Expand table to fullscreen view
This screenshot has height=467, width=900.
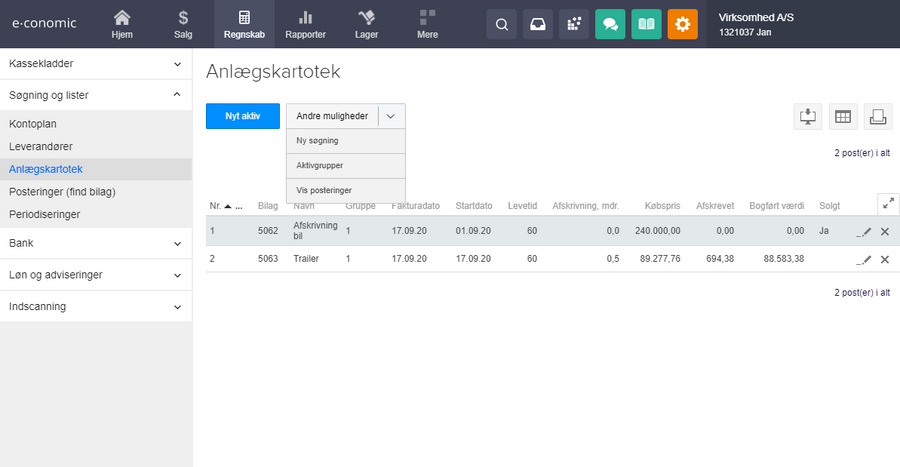point(888,204)
